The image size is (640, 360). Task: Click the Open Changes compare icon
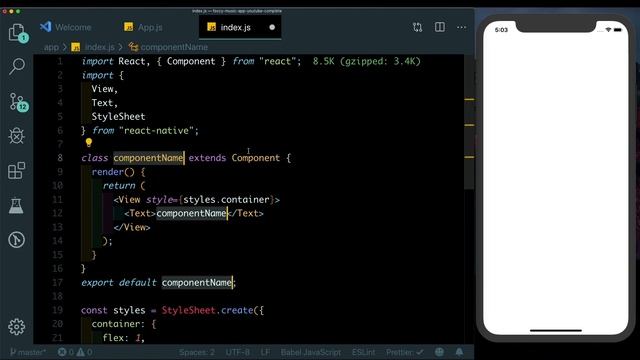tap(417, 27)
